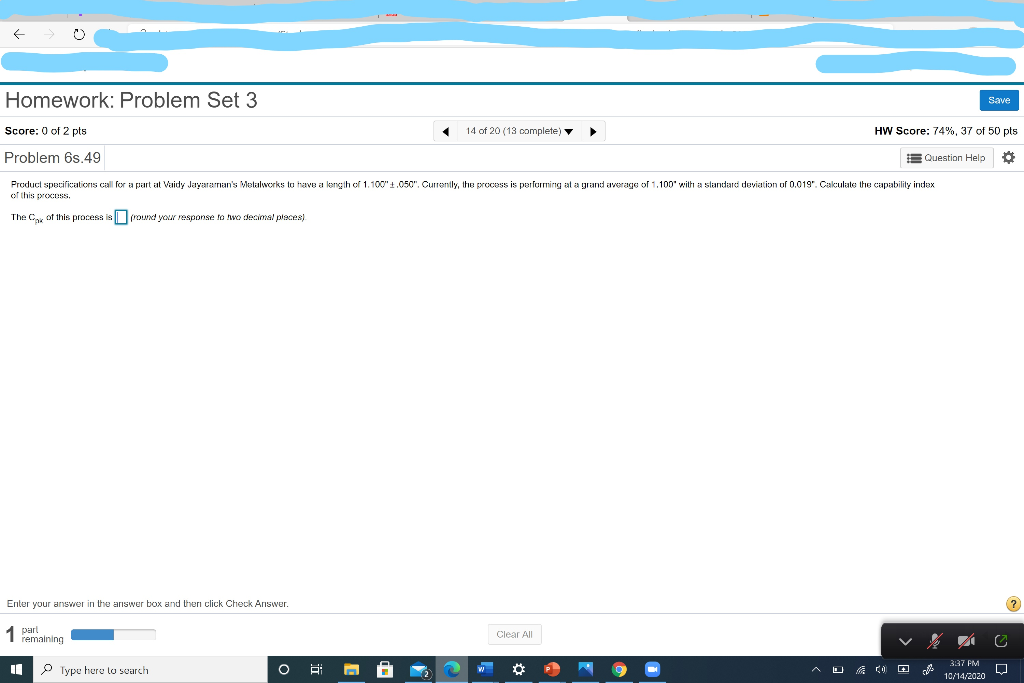Open Cortana circle icon in taskbar
The height and width of the screenshot is (683, 1024).
[283, 669]
